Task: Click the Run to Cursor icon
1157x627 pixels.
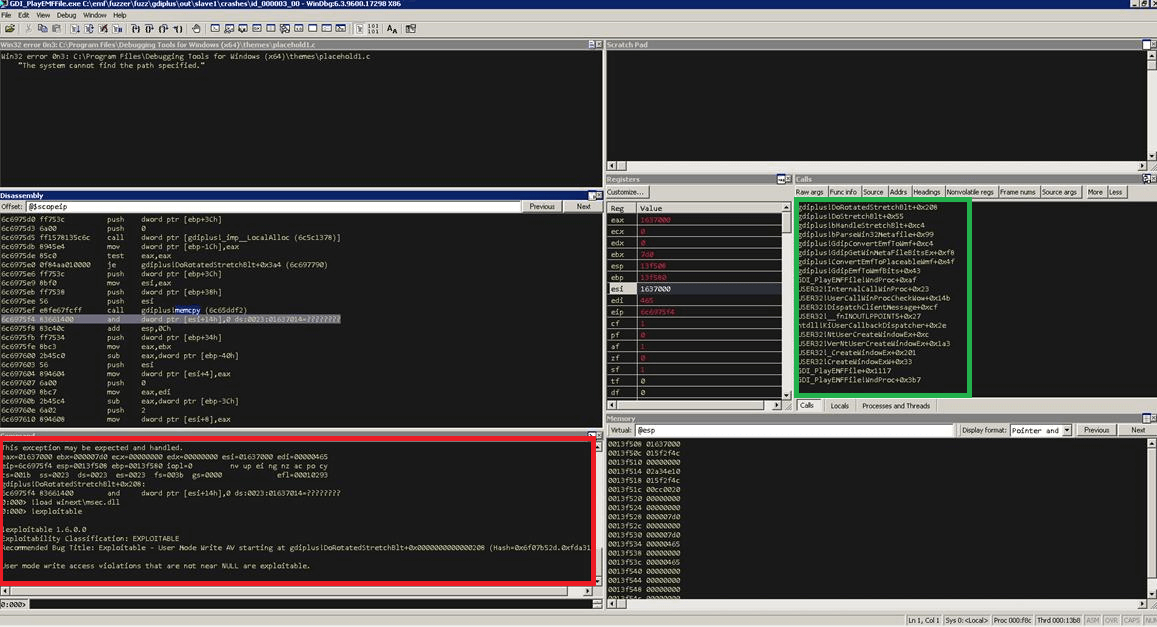Action: pos(178,29)
